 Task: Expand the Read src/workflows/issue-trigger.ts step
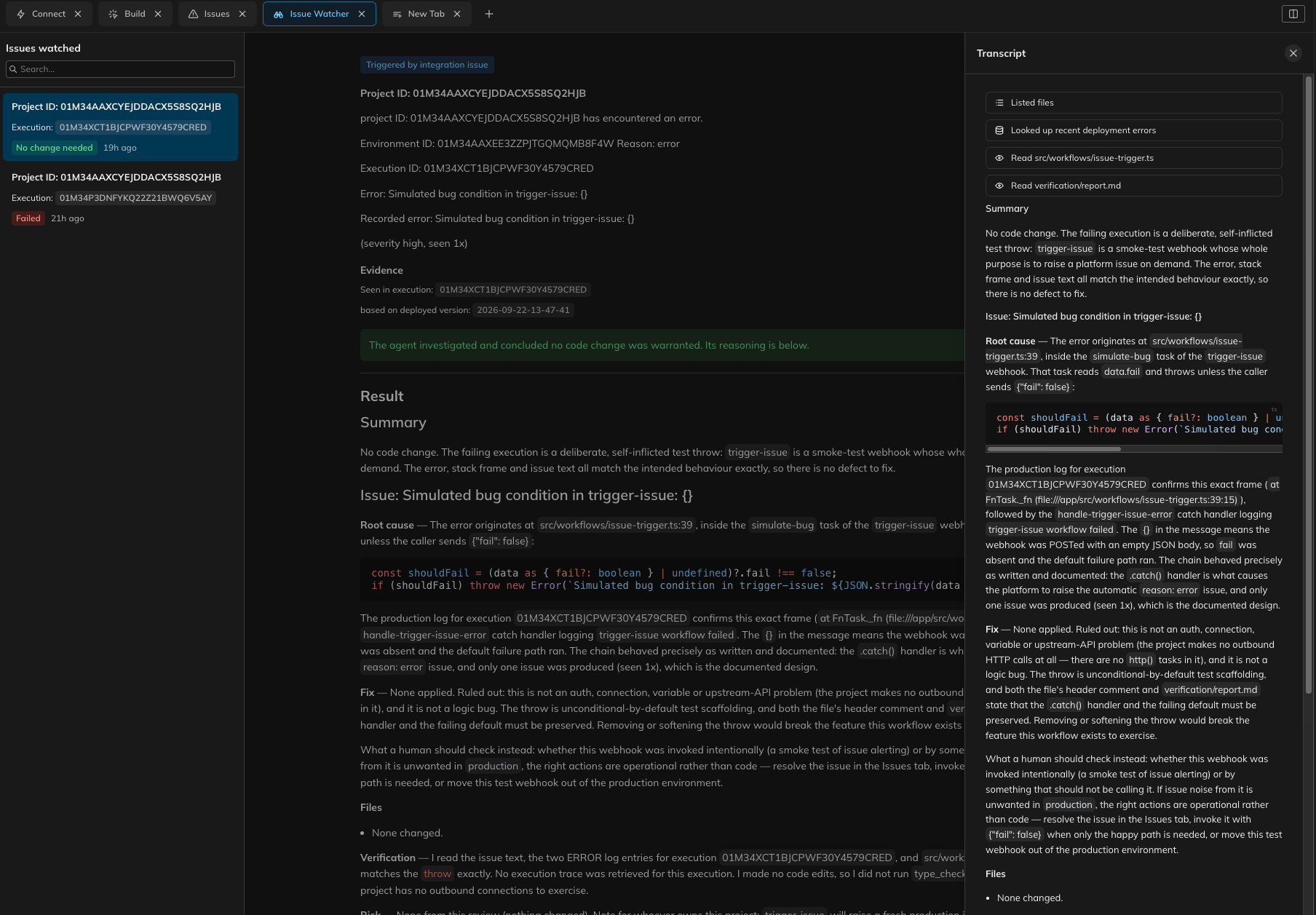[x=1133, y=158]
